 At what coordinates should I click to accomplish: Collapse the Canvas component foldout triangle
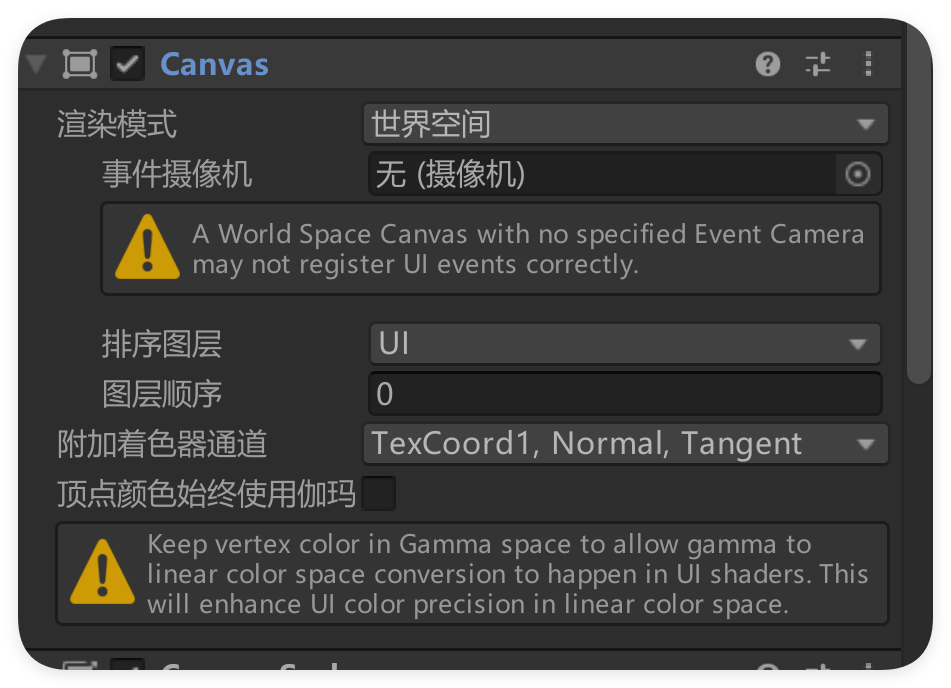tap(37, 65)
